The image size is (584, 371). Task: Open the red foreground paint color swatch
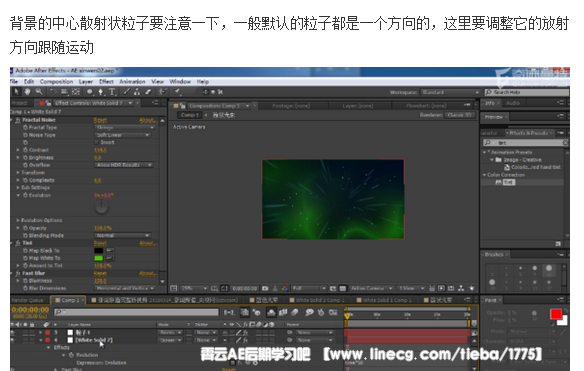(x=556, y=314)
